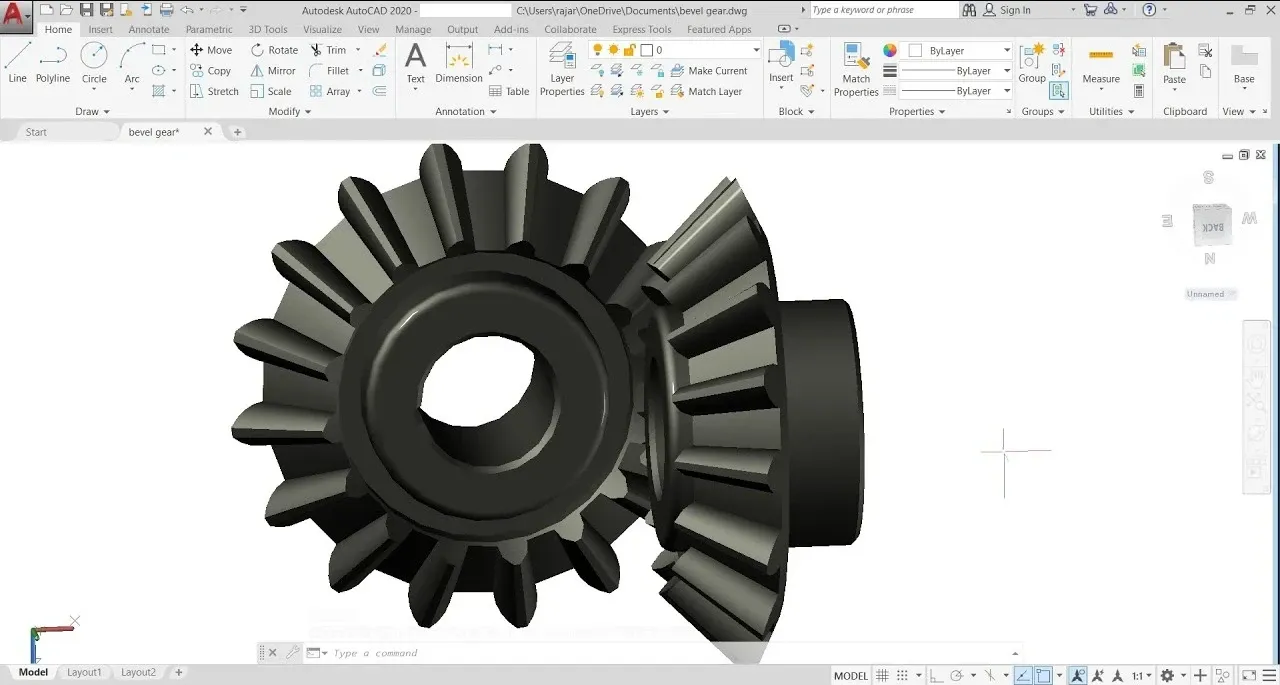1280x685 pixels.
Task: Activate the Rotate tool
Action: pyautogui.click(x=273, y=49)
